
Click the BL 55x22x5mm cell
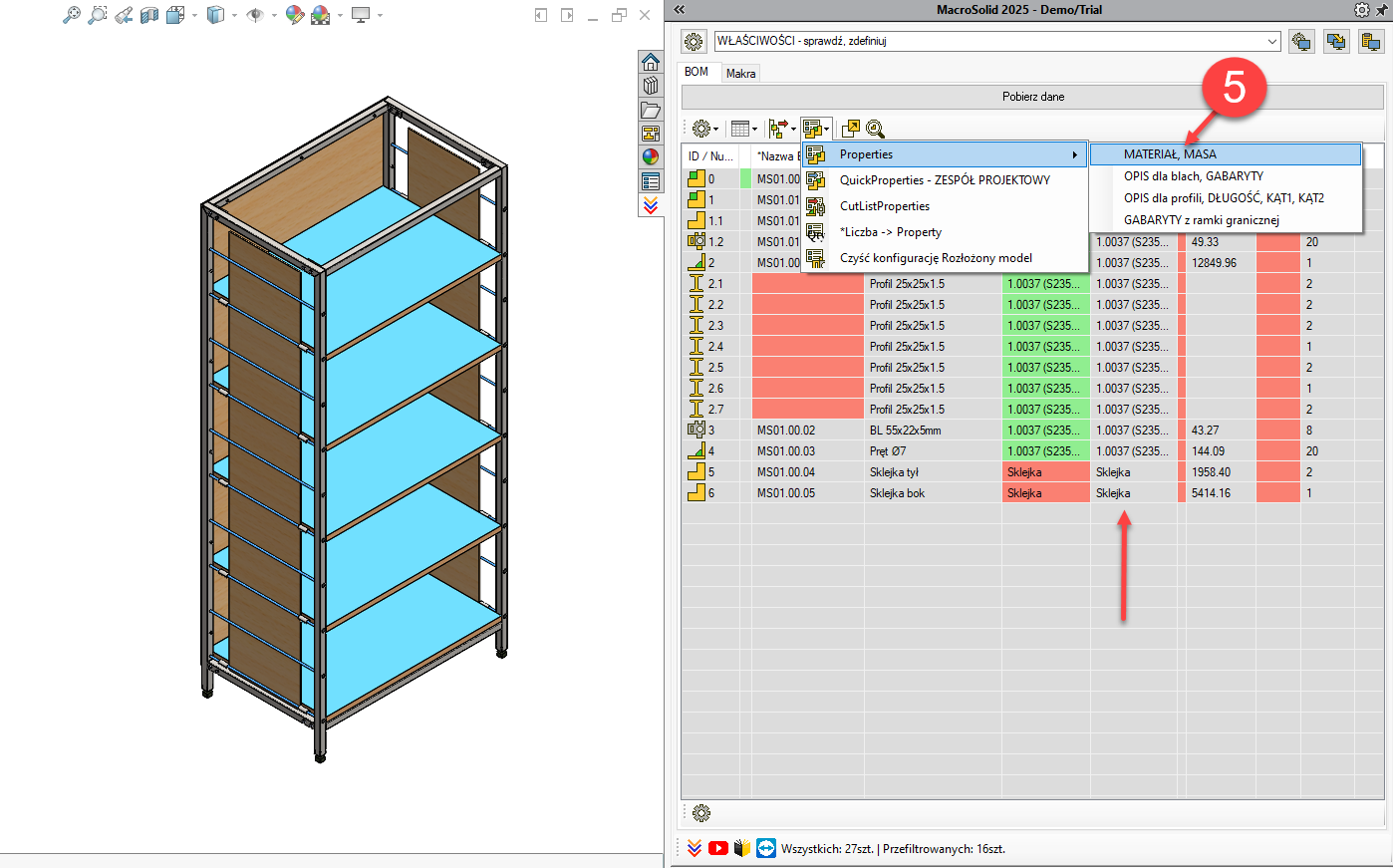pyautogui.click(x=933, y=431)
